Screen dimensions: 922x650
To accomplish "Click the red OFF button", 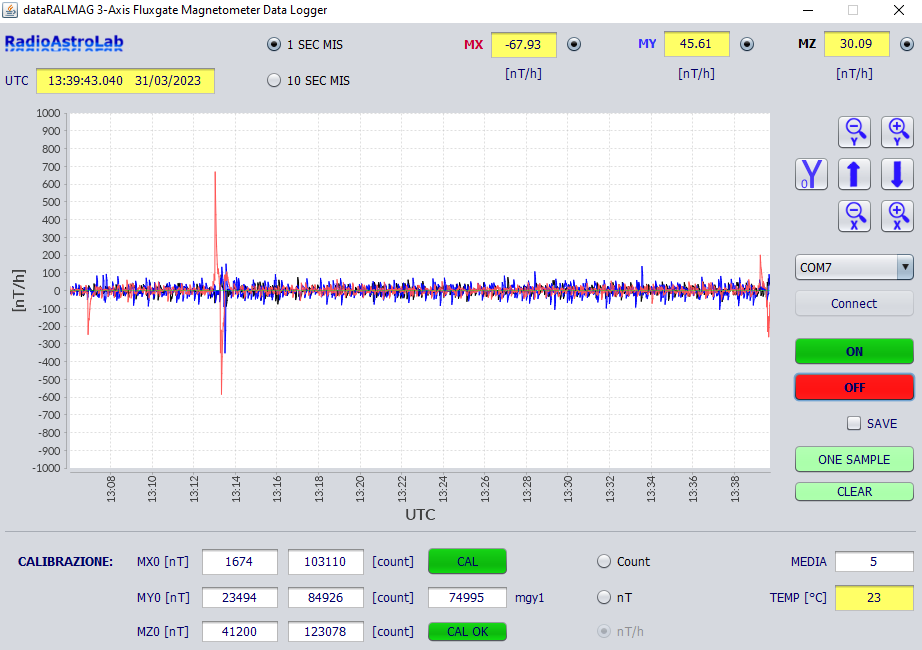I will click(x=854, y=387).
